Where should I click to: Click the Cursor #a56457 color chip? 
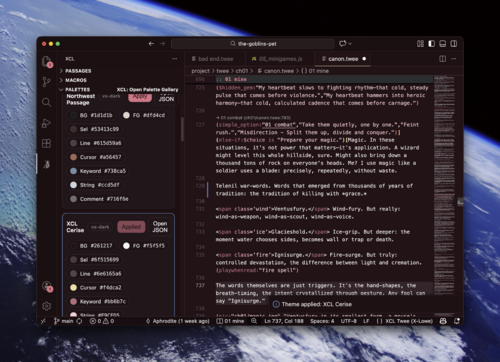(x=96, y=157)
